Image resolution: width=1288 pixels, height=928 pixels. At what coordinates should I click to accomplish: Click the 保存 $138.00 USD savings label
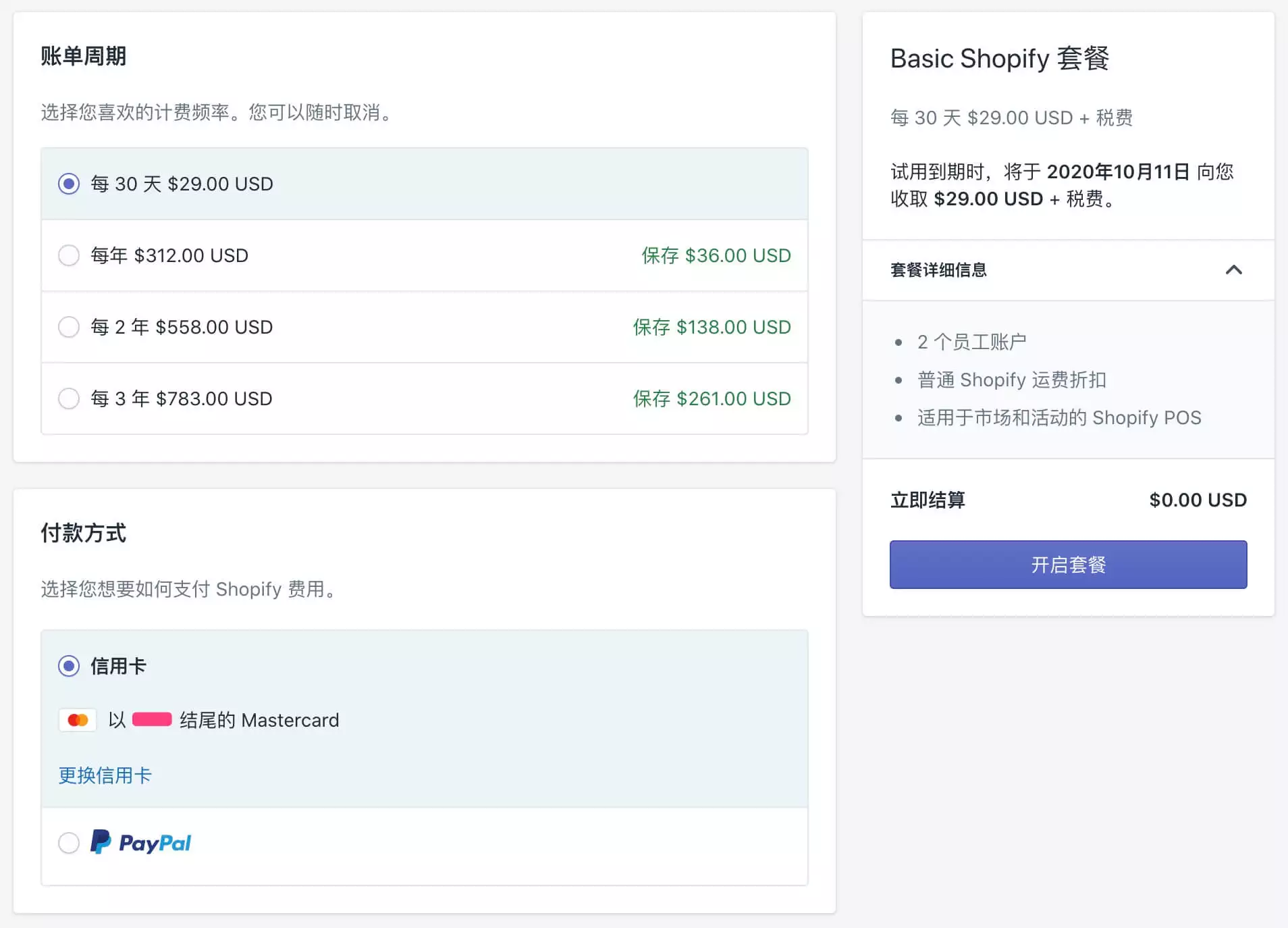click(712, 327)
